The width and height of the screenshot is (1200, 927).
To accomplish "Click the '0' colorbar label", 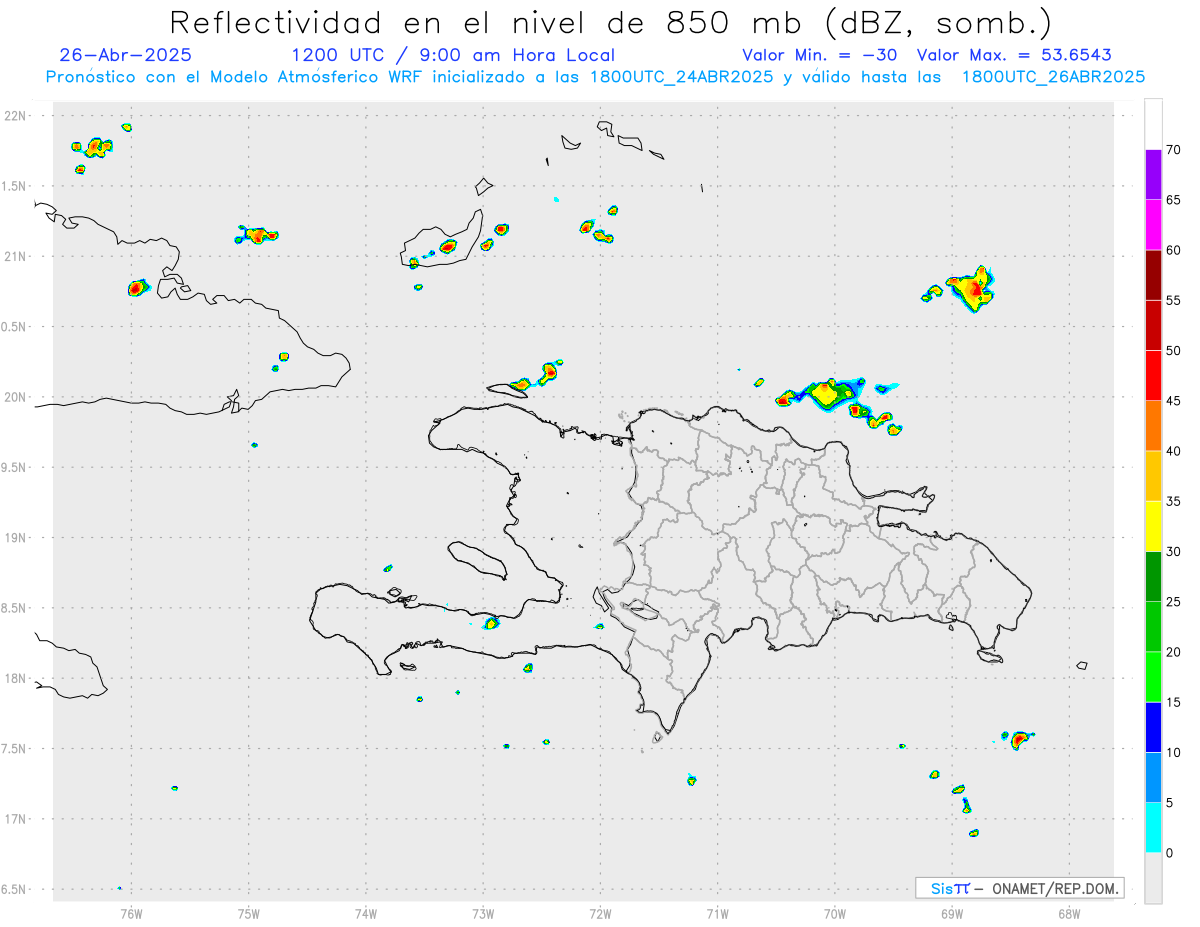I will tap(1170, 853).
